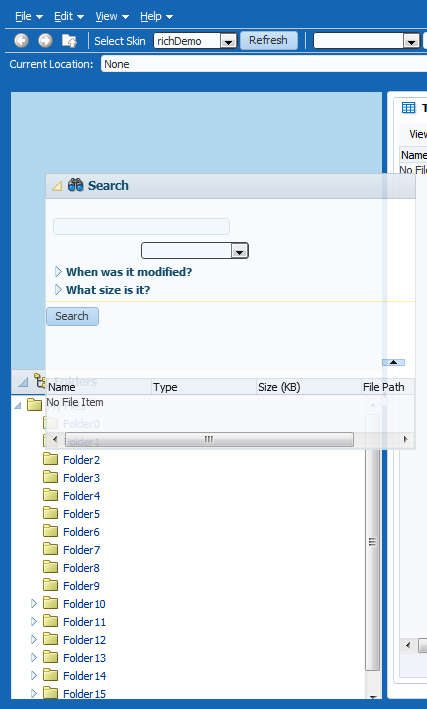Select Folder7 in the tree
Screen dimensions: 427x709
coord(81,550)
